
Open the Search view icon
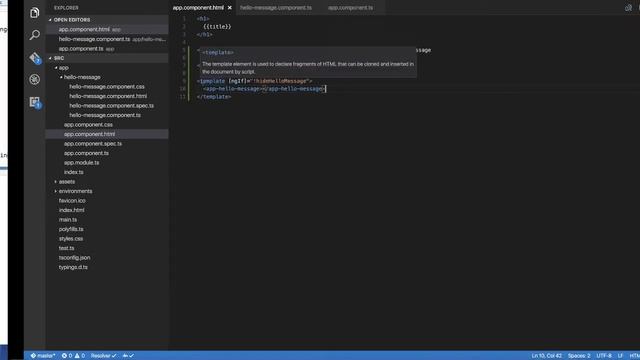[35, 35]
